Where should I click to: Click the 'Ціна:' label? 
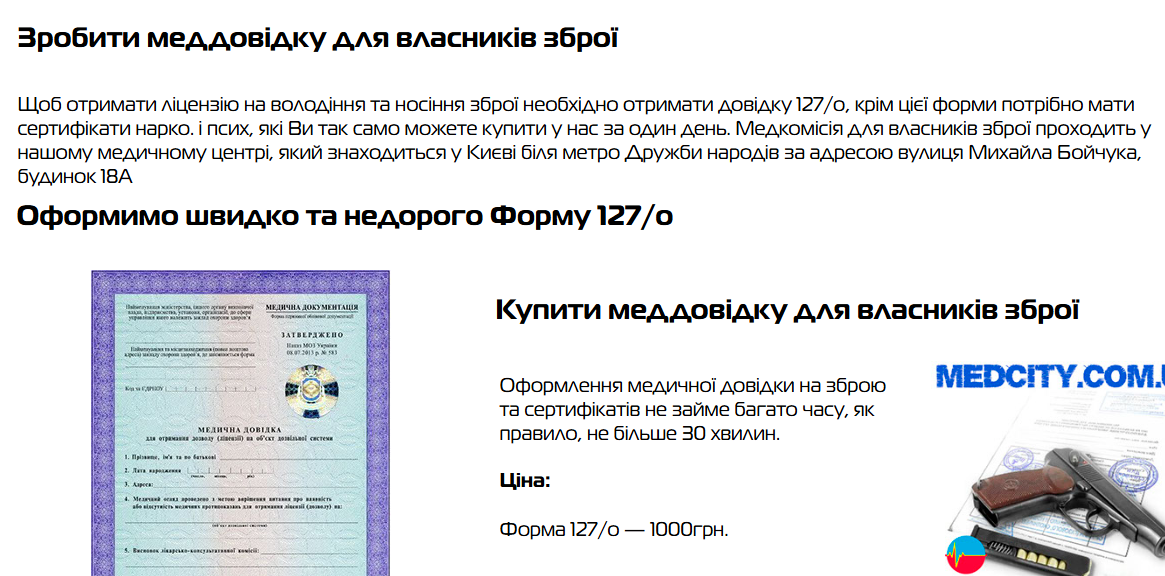pos(525,481)
